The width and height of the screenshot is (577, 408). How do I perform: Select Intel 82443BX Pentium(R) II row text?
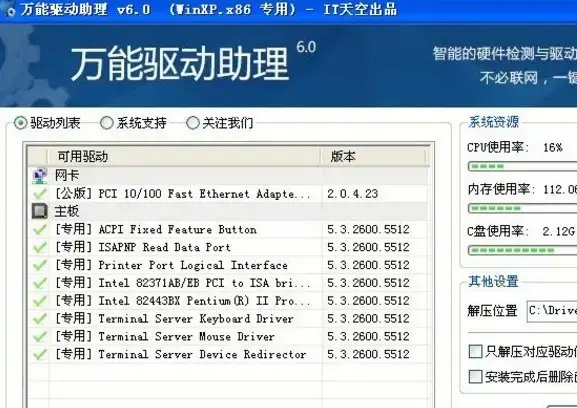tap(183, 301)
